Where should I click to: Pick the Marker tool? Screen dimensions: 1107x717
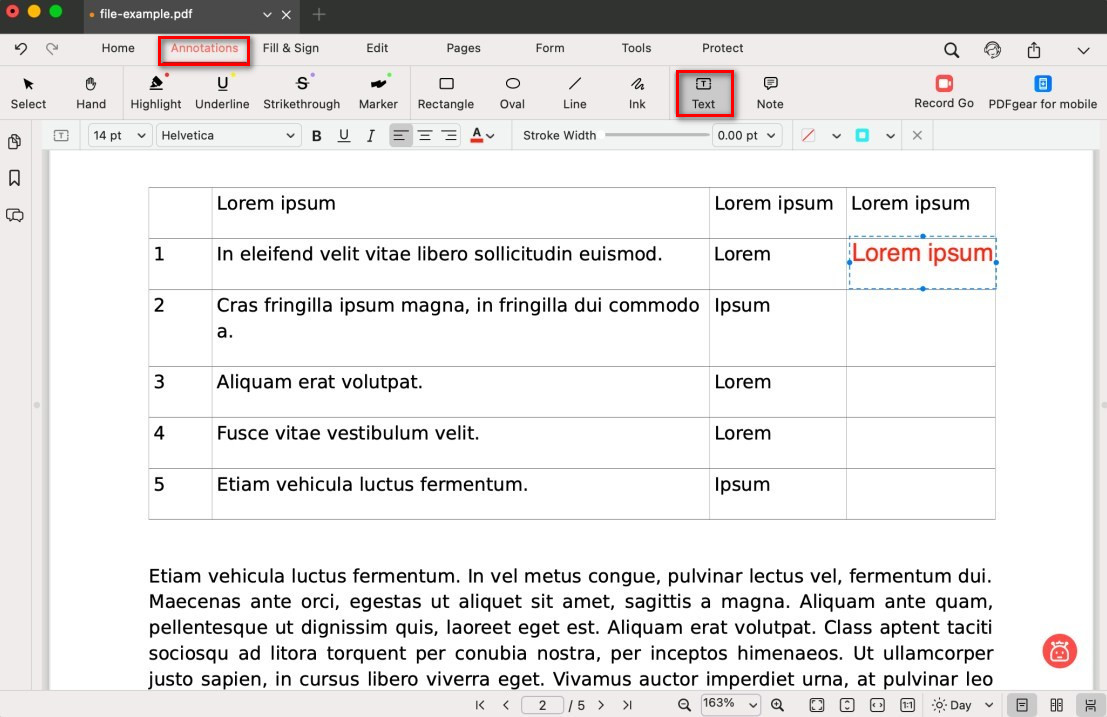pyautogui.click(x=378, y=93)
